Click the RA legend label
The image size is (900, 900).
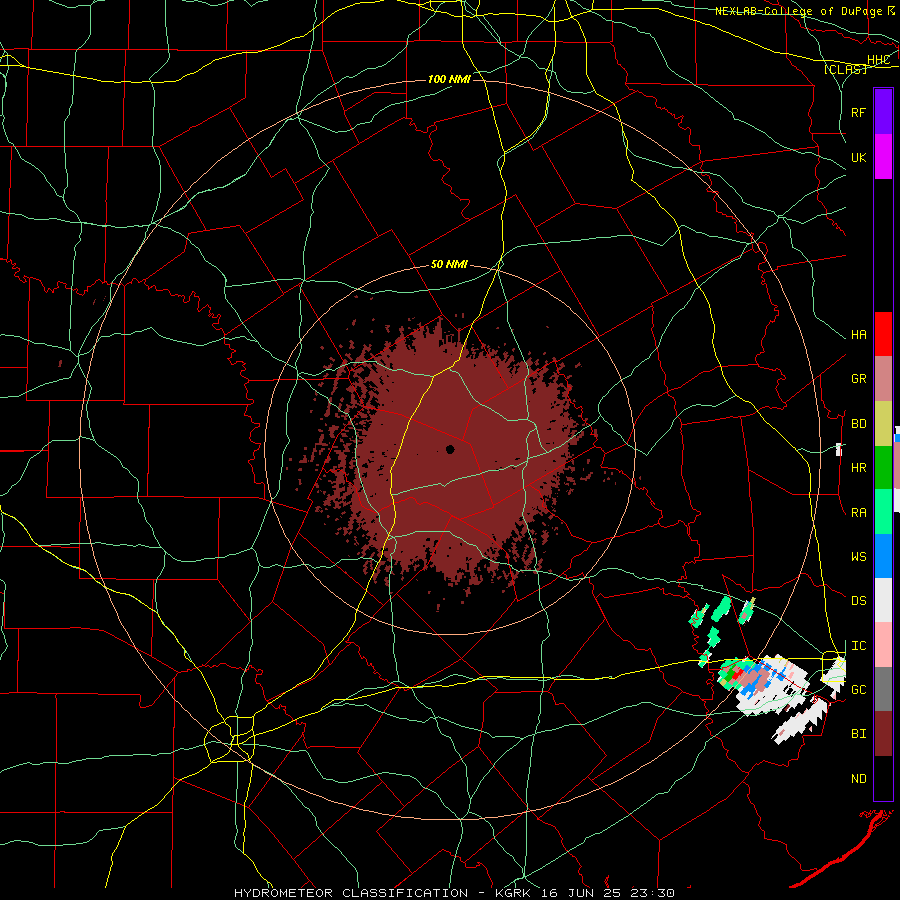point(859,513)
